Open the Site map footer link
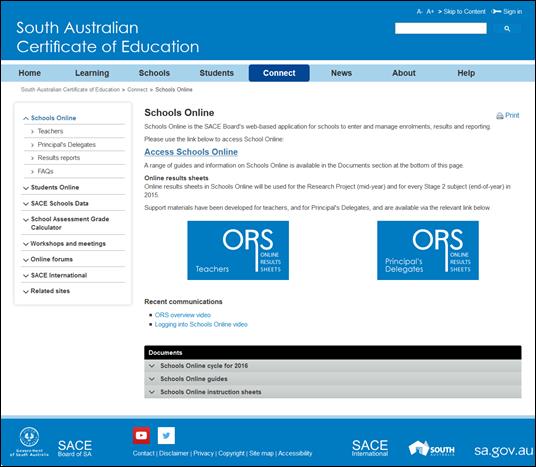 261,453
